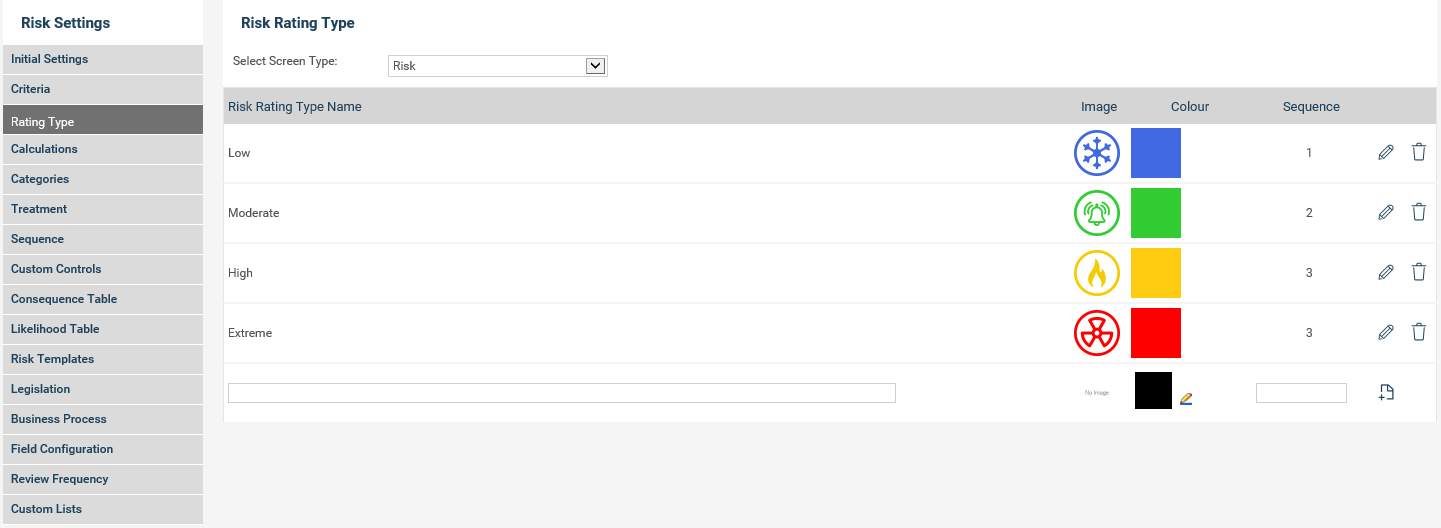Go to Consequence Table settings
Screen dimensions: 1441x528
coord(102,299)
